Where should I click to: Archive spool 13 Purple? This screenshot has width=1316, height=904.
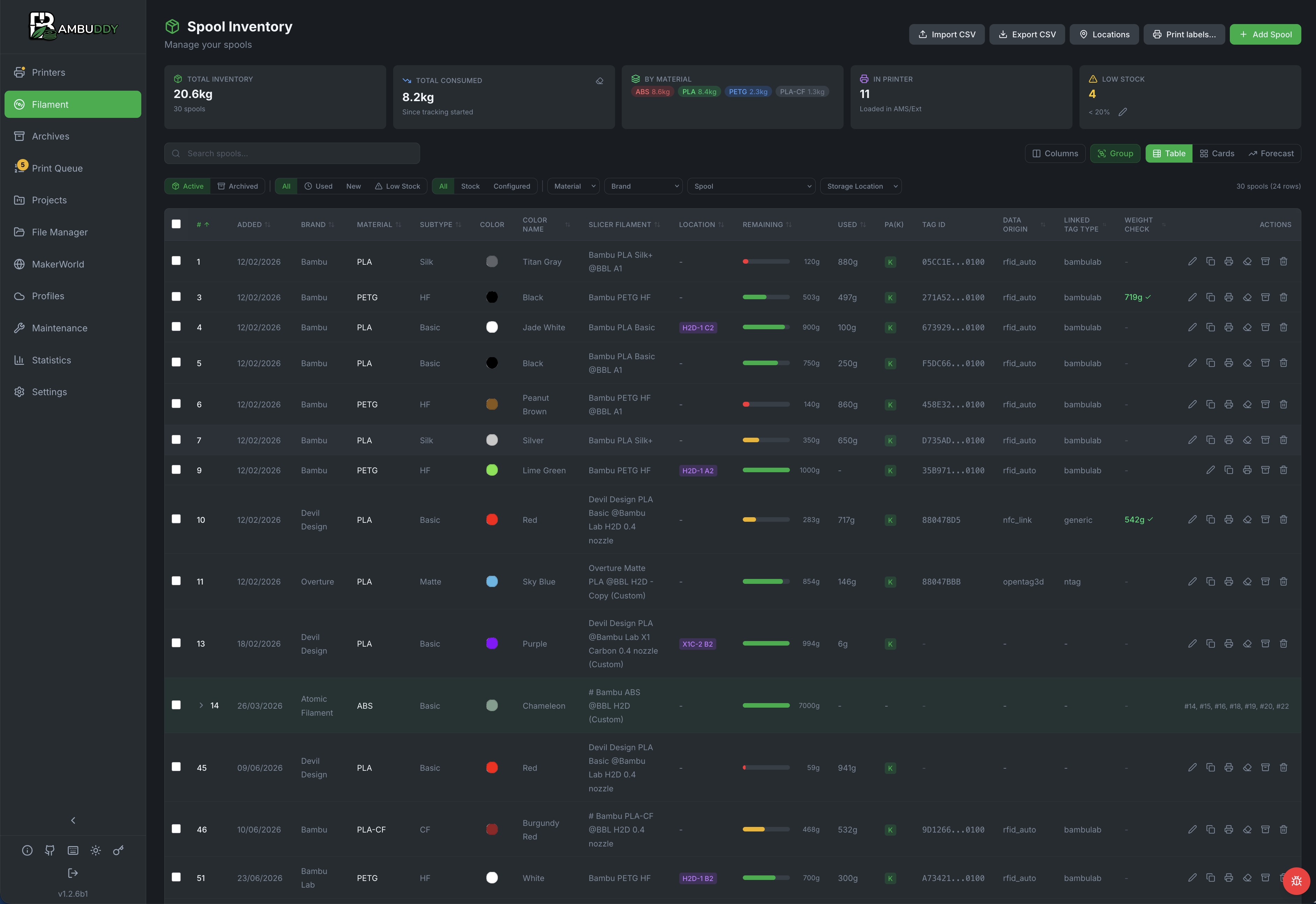(1265, 643)
